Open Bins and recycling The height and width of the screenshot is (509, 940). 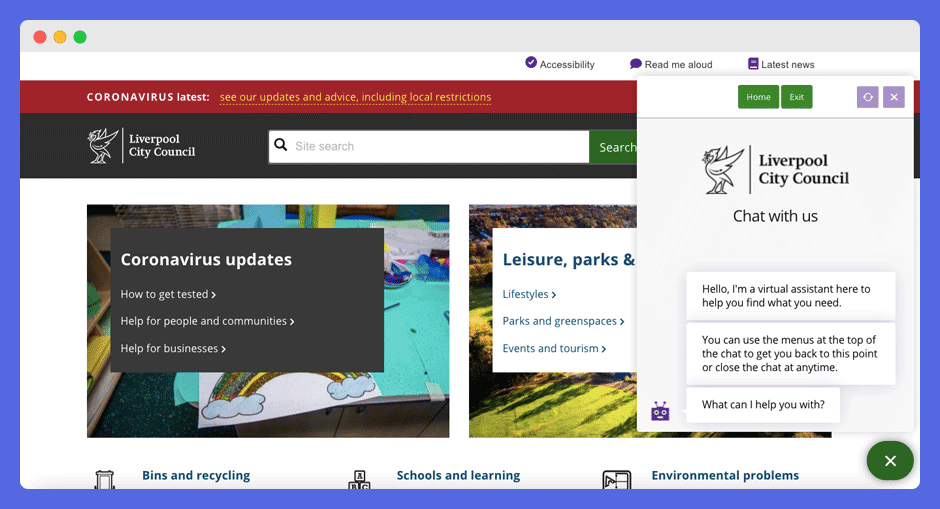coord(196,475)
